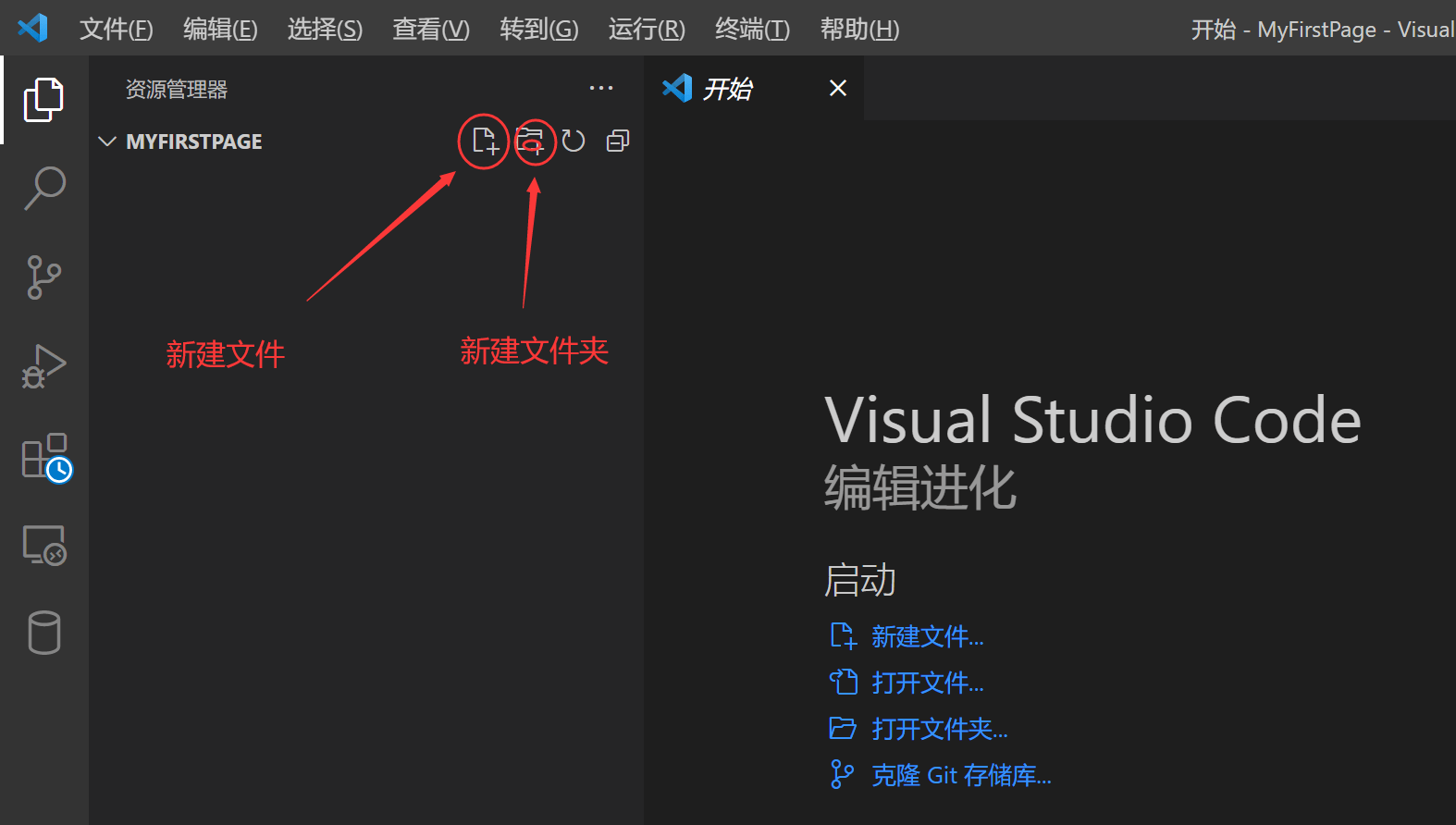This screenshot has width=1456, height=825.
Task: Open the 文件(F) menu
Action: 117,30
